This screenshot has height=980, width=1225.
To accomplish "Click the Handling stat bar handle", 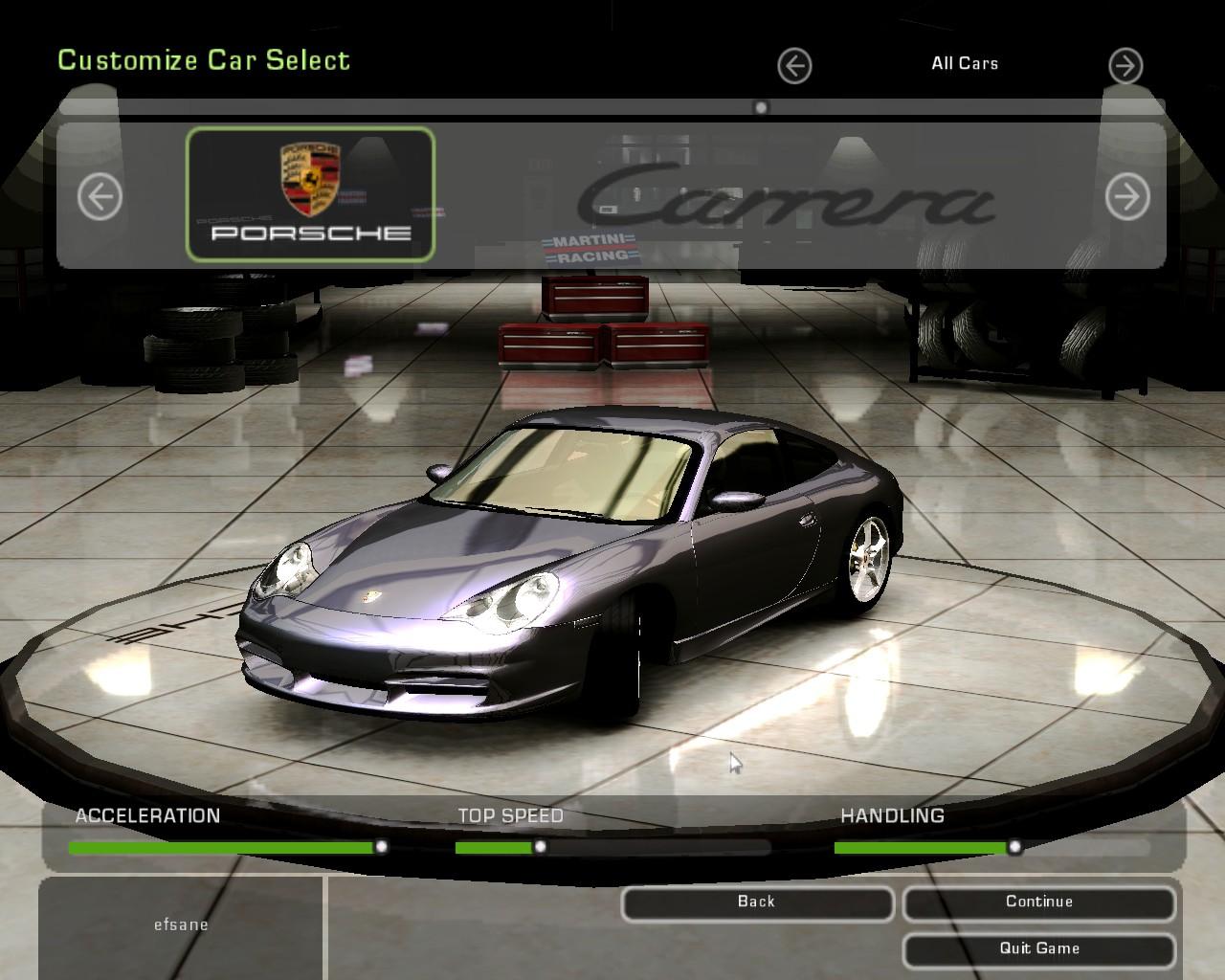I will tap(1014, 847).
